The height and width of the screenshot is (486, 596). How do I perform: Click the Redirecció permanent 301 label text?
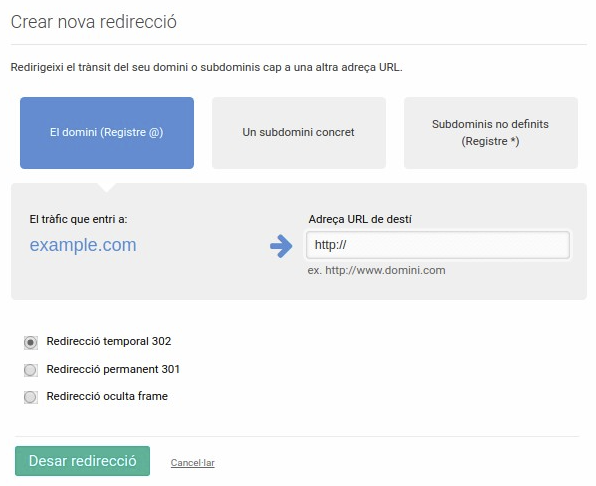113,369
